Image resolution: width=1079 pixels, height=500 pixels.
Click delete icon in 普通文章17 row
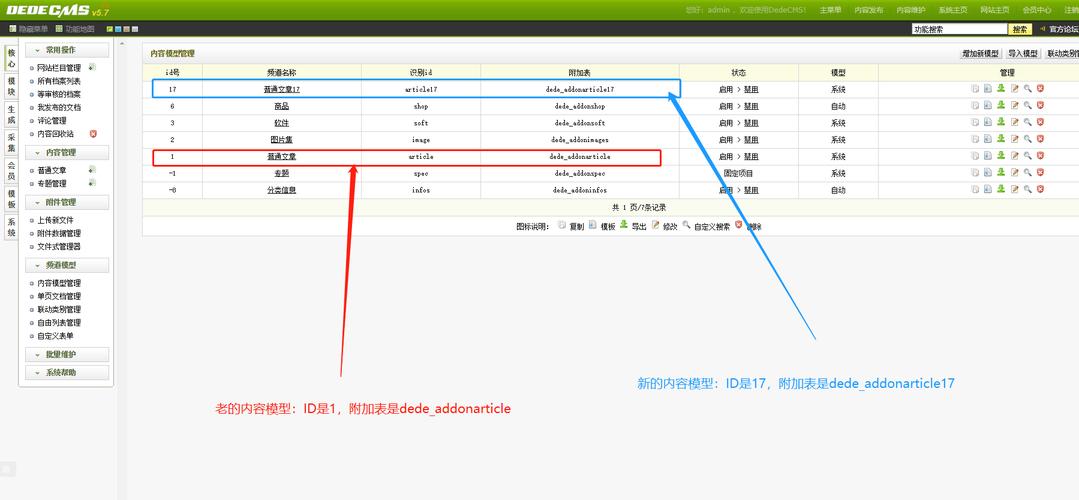pos(1040,88)
